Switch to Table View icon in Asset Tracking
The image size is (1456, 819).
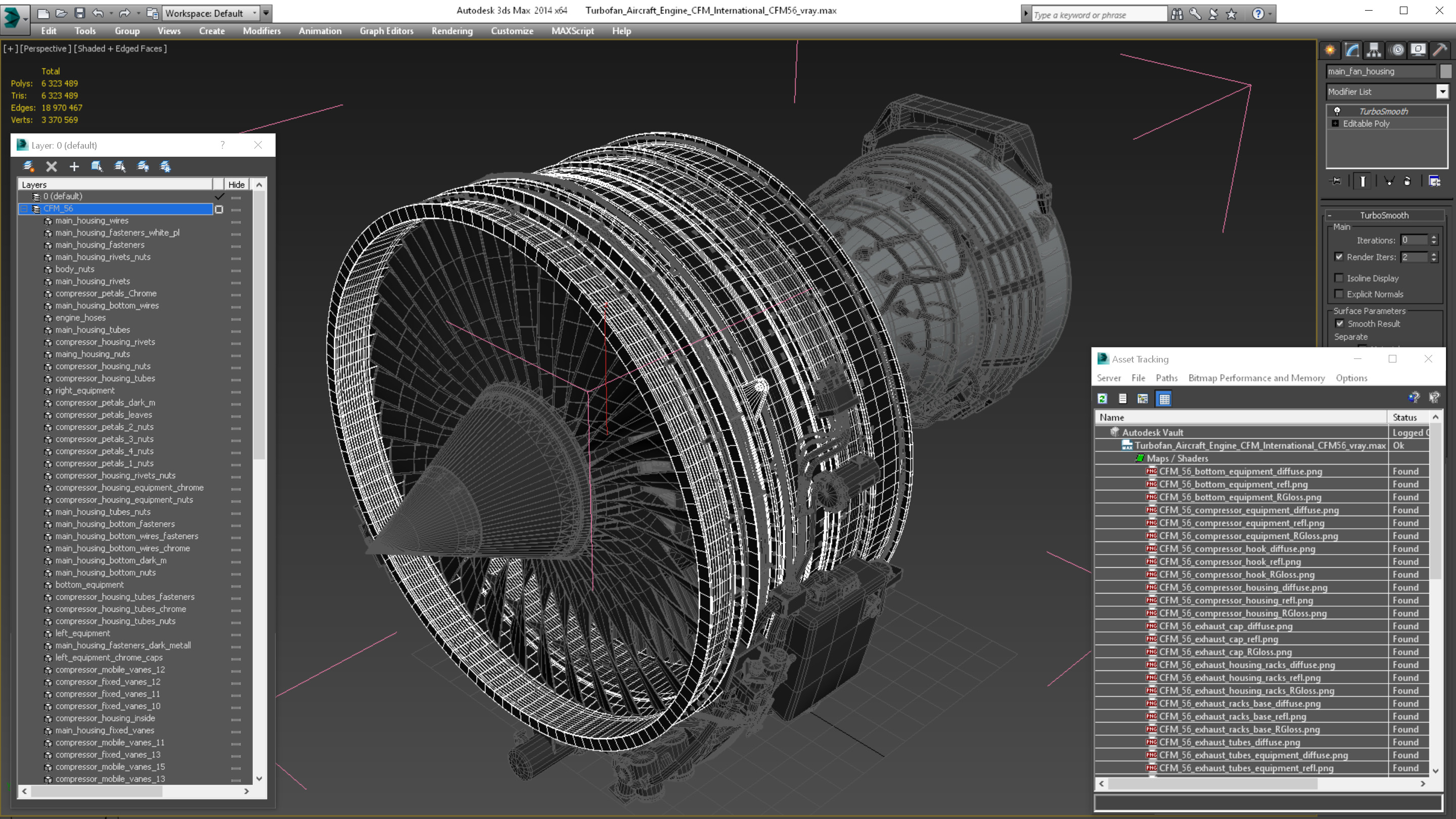[x=1164, y=399]
